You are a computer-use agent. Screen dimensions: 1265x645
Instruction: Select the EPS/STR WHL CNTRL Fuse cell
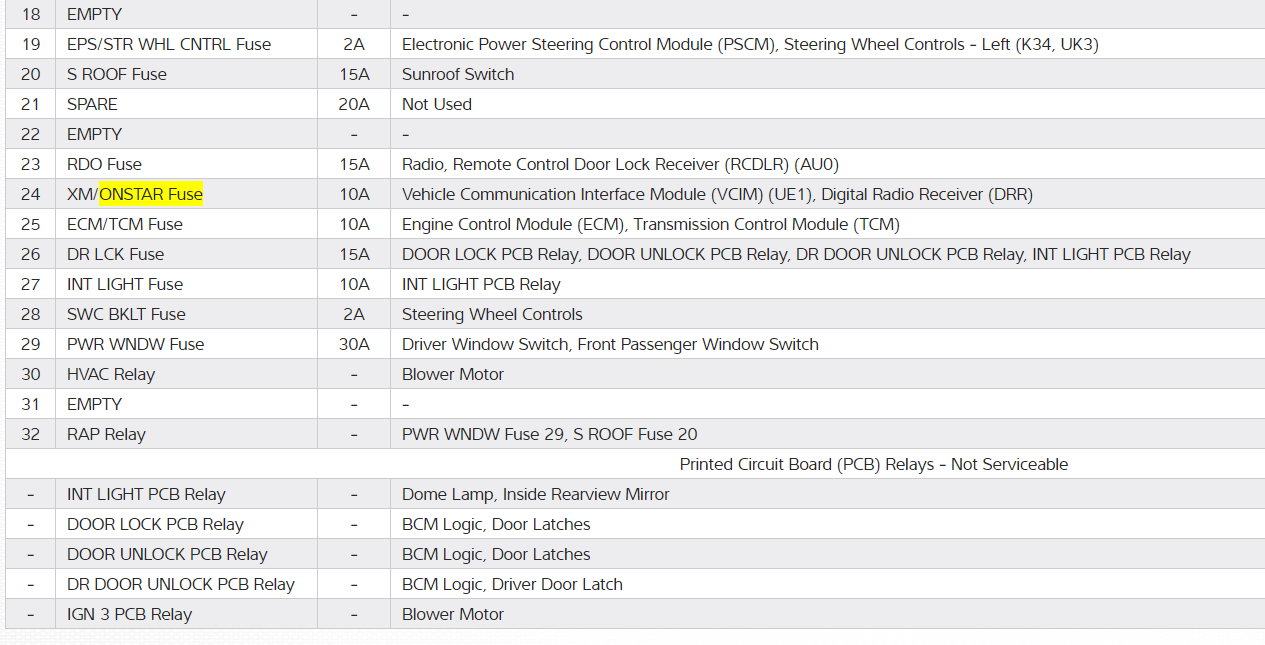168,44
